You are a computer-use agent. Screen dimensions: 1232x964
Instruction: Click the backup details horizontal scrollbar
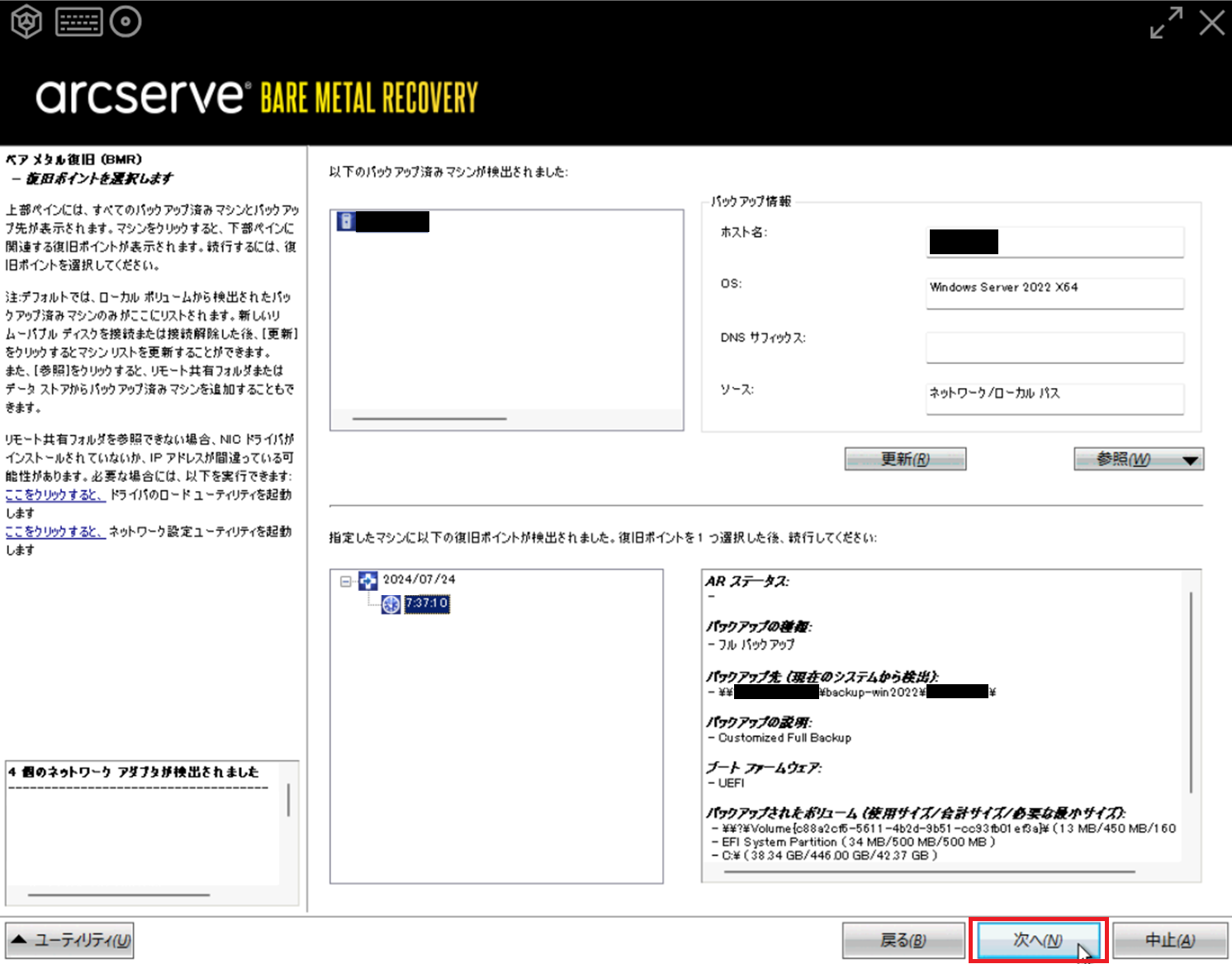(930, 871)
